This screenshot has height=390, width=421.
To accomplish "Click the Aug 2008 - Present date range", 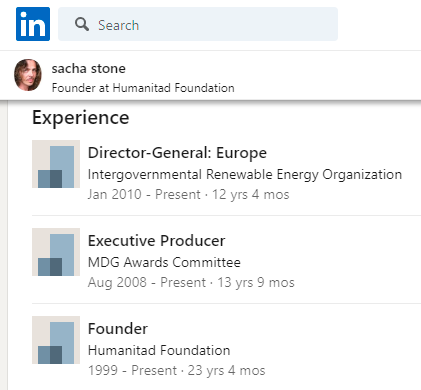I will pos(147,282).
